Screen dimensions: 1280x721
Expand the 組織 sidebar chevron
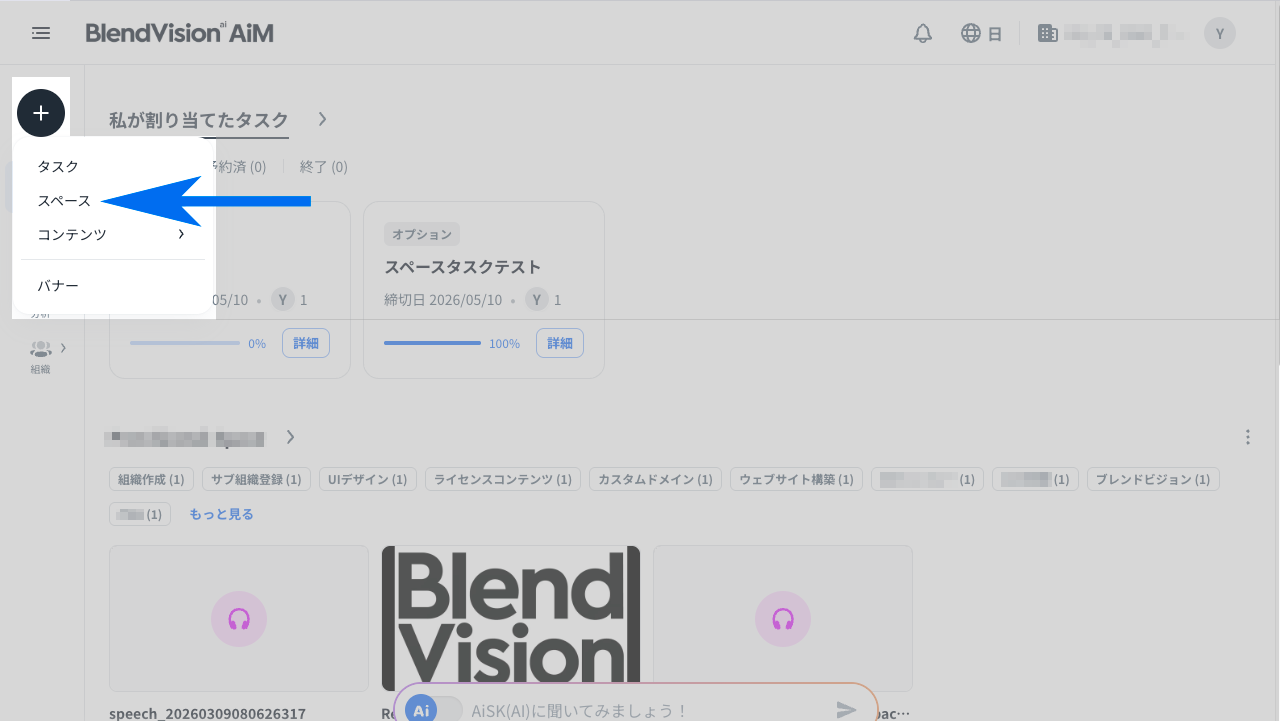(63, 348)
